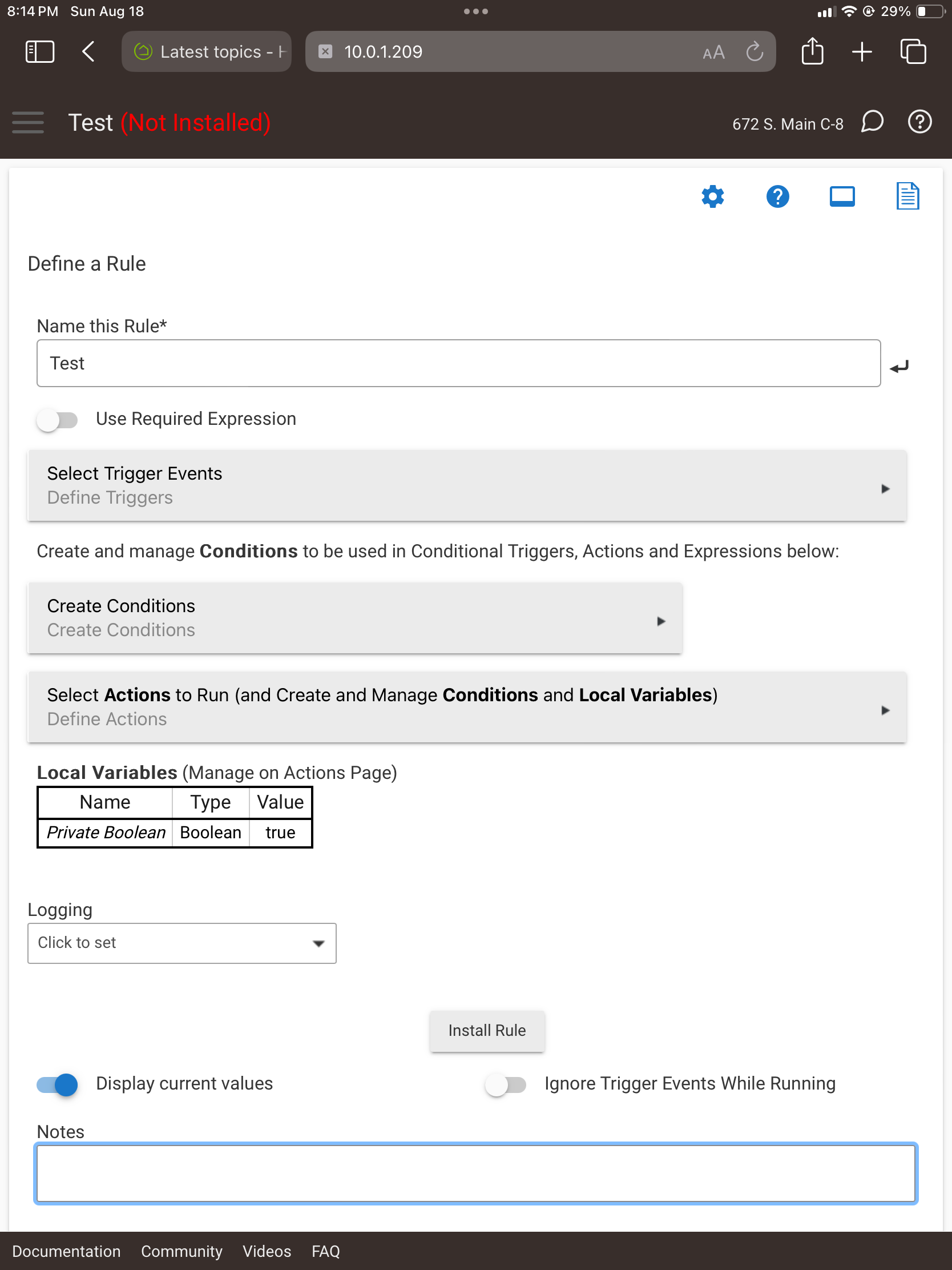This screenshot has width=952, height=1270.
Task: Expand the Create Conditions section
Action: pyautogui.click(x=354, y=618)
